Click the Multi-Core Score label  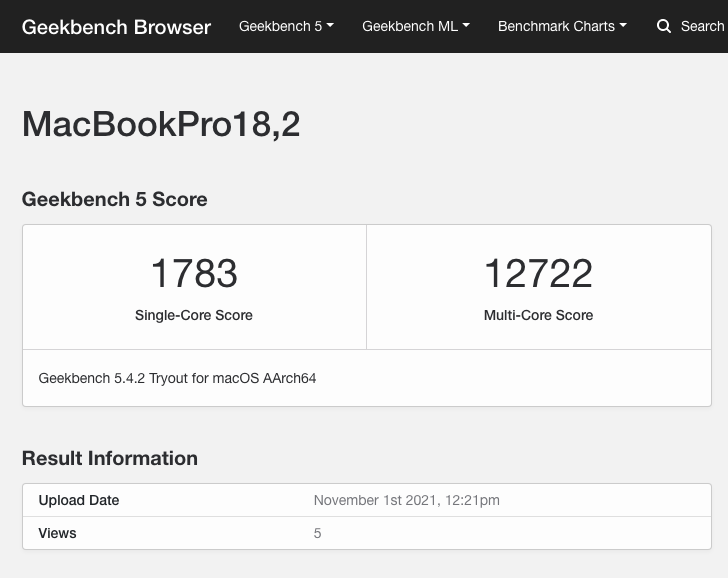538,315
